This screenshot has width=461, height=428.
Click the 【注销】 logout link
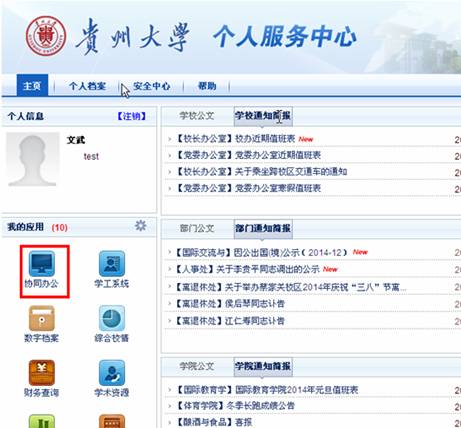pyautogui.click(x=131, y=116)
